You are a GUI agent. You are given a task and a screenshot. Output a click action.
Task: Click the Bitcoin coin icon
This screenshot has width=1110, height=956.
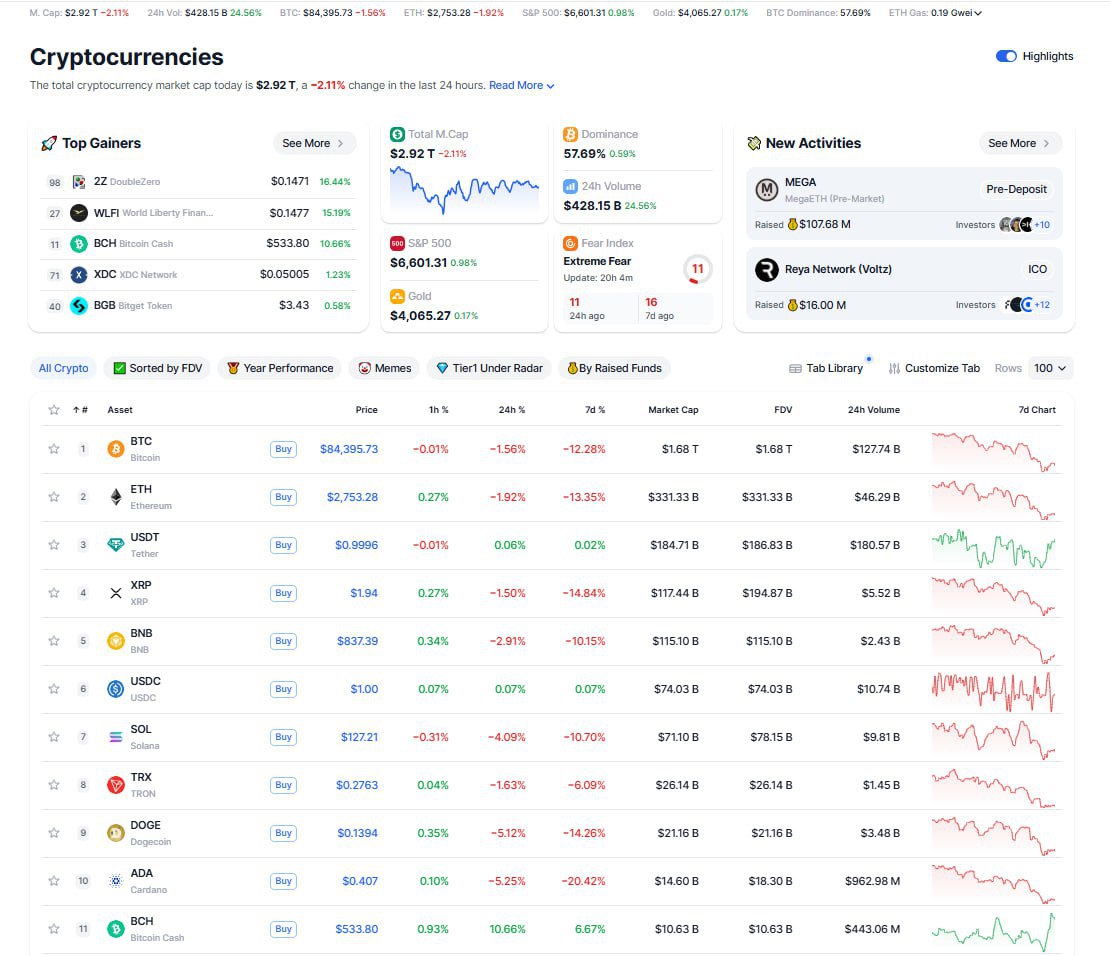point(115,449)
